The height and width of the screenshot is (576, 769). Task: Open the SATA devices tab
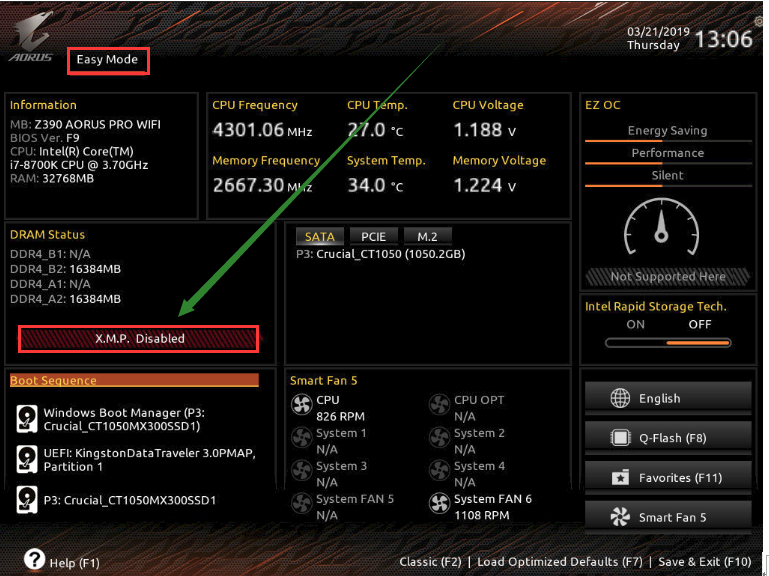point(320,236)
